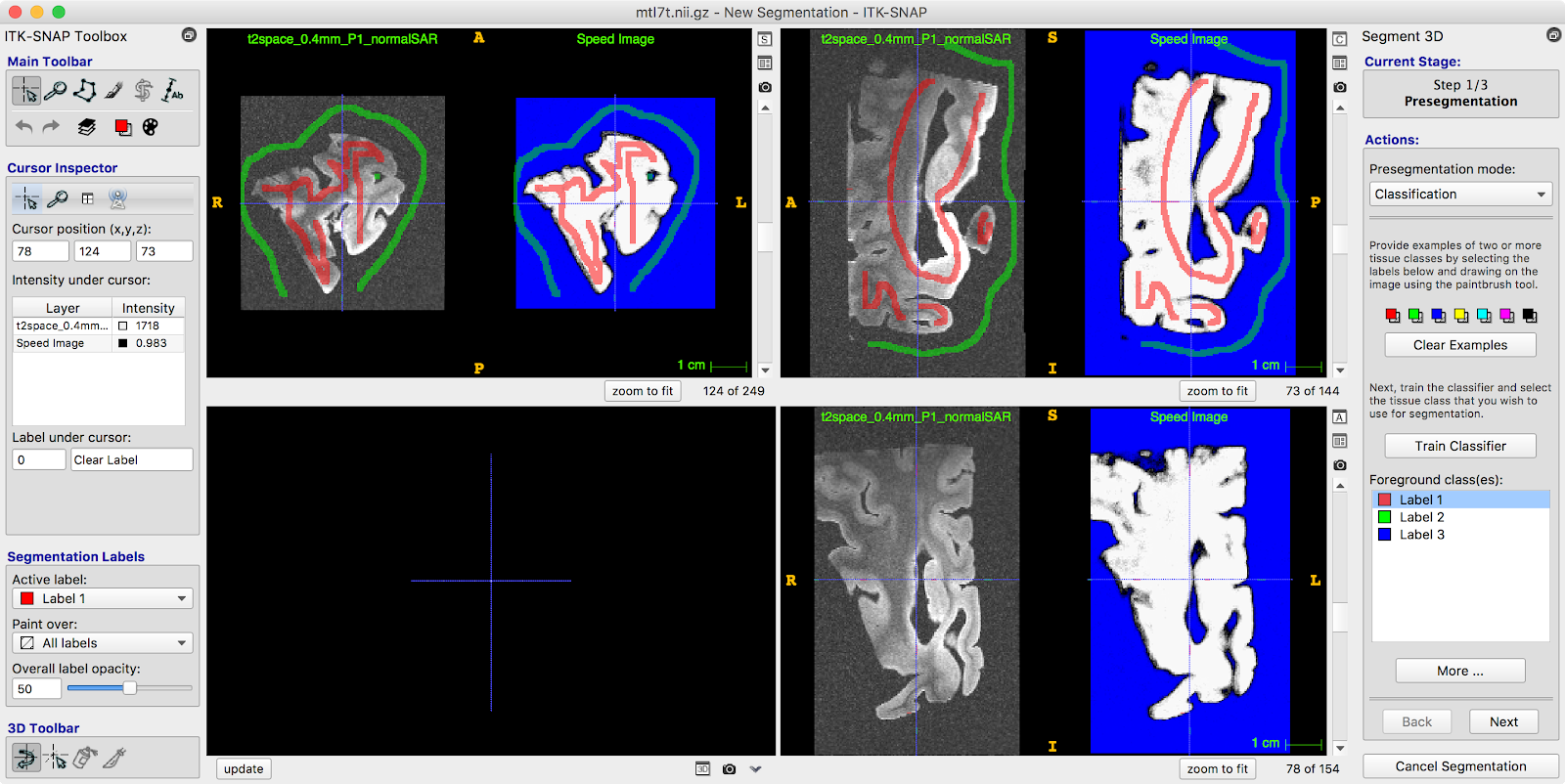Image resolution: width=1565 pixels, height=784 pixels.
Task: Toggle tiled layout icon in sagittal view
Action: [x=1340, y=63]
